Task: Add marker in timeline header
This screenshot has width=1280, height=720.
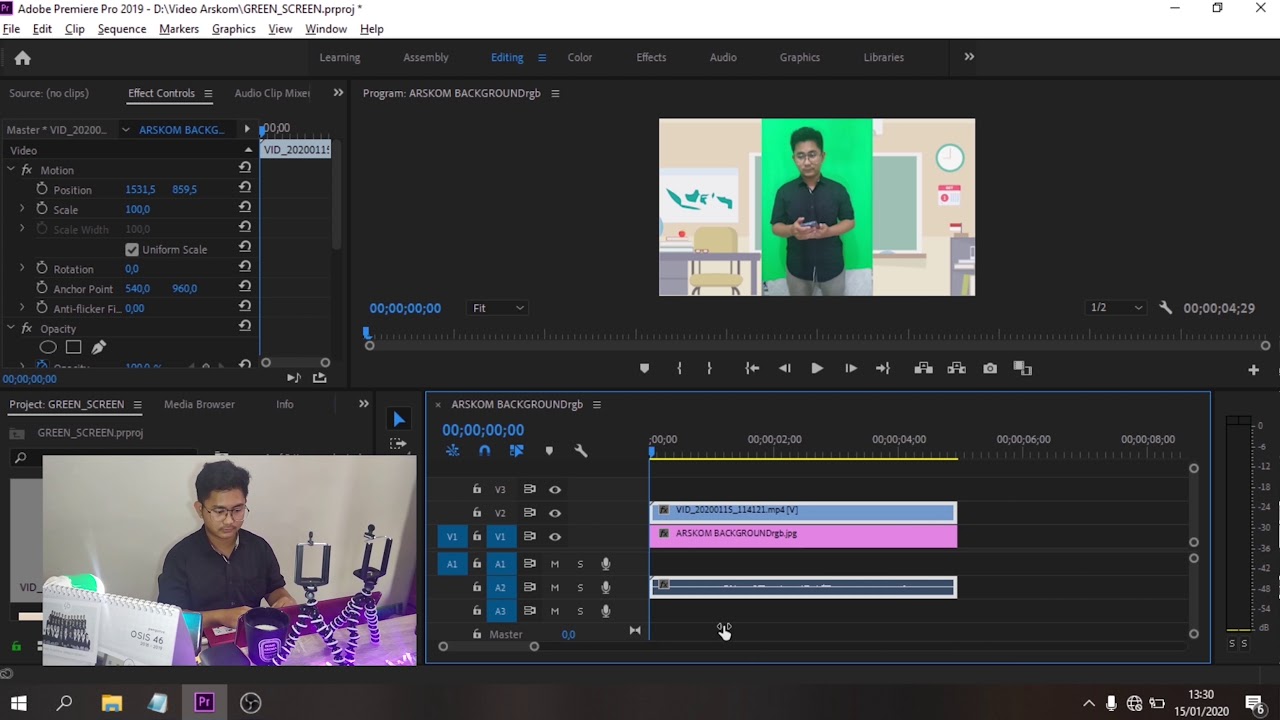Action: [x=549, y=451]
